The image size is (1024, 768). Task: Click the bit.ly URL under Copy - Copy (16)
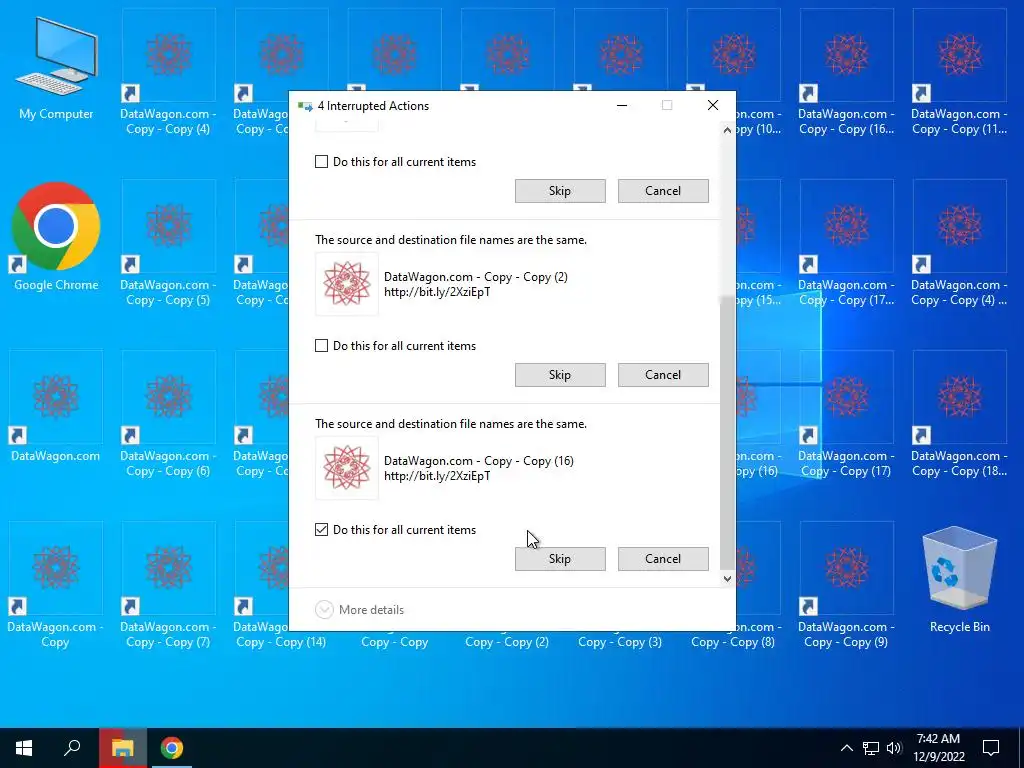click(437, 476)
